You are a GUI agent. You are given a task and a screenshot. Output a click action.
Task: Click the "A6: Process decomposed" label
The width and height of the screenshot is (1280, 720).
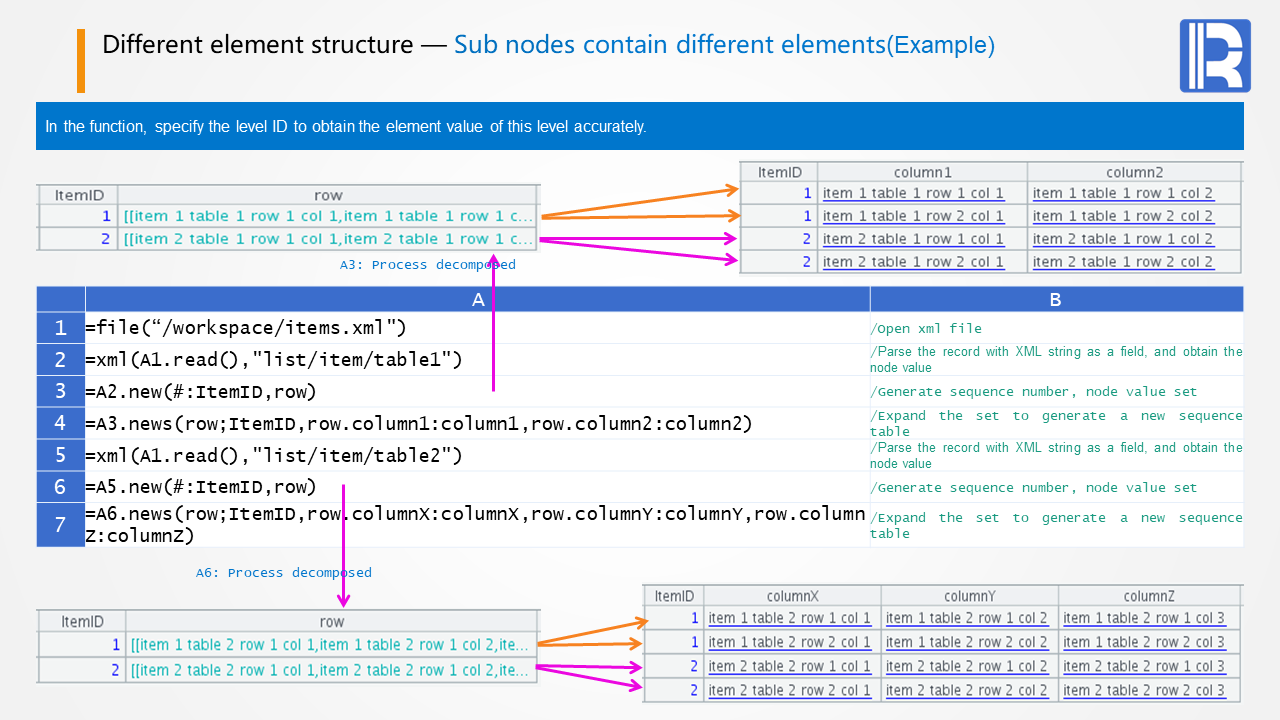coord(283,573)
